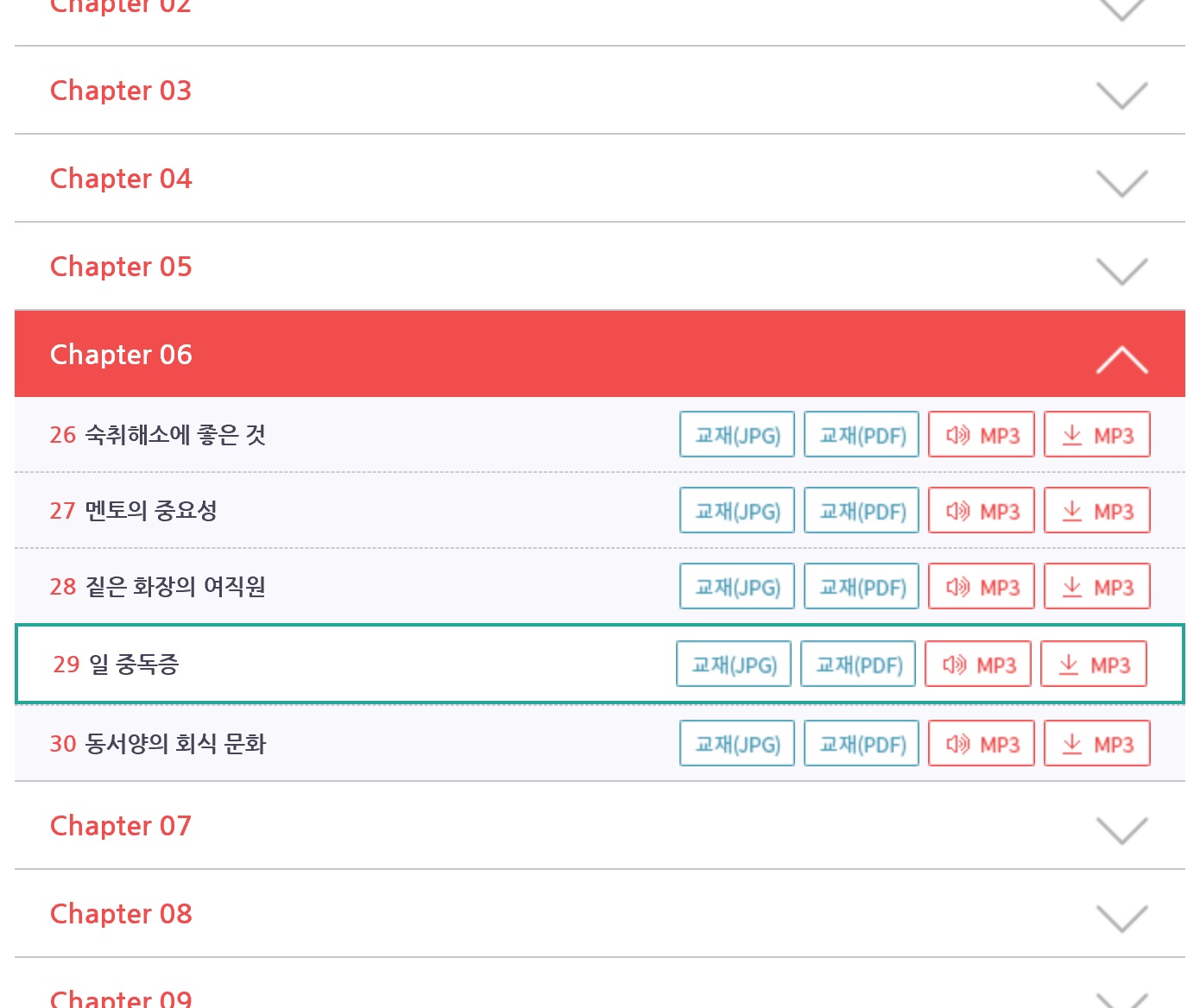
Task: Open 교재(PDF) for lesson 29
Action: (858, 665)
